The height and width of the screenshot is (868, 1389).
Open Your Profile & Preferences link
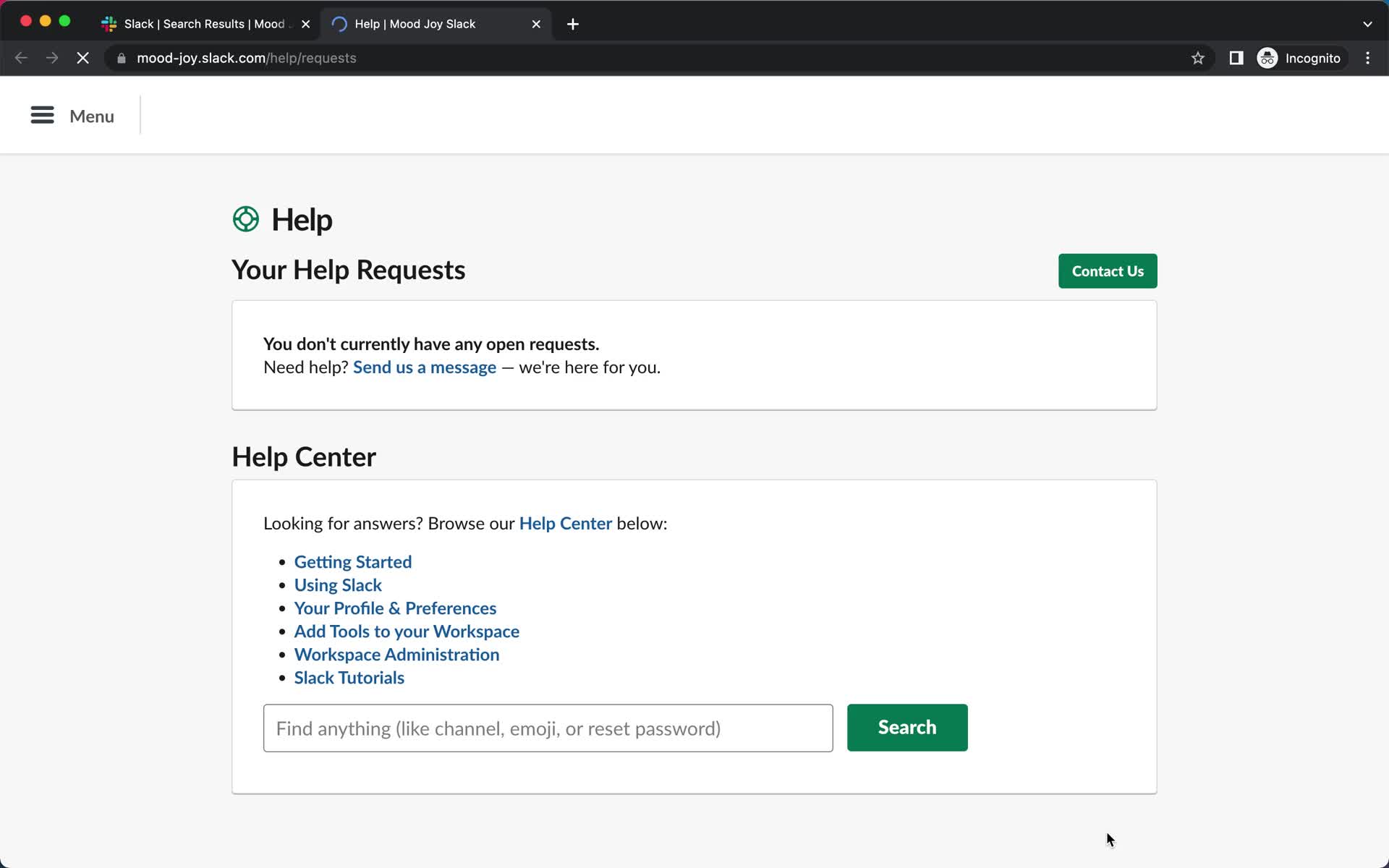tap(395, 608)
